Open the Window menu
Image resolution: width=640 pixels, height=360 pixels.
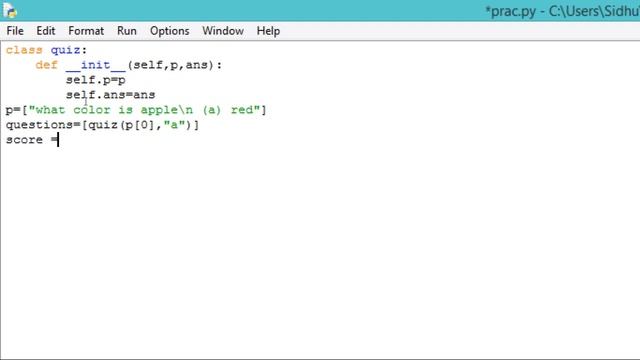[223, 31]
